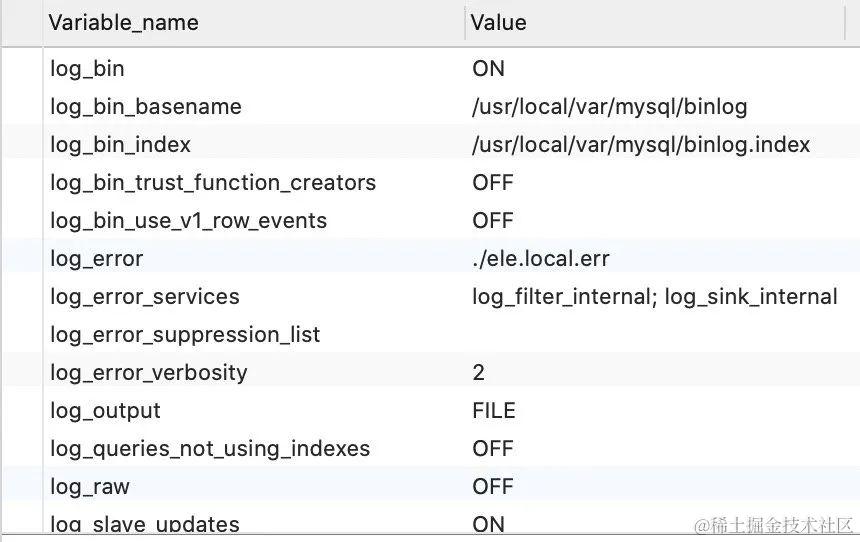Viewport: 860px width, 542px height.
Task: Select the log_bin_trust_function_creators variable
Action: pos(213,183)
